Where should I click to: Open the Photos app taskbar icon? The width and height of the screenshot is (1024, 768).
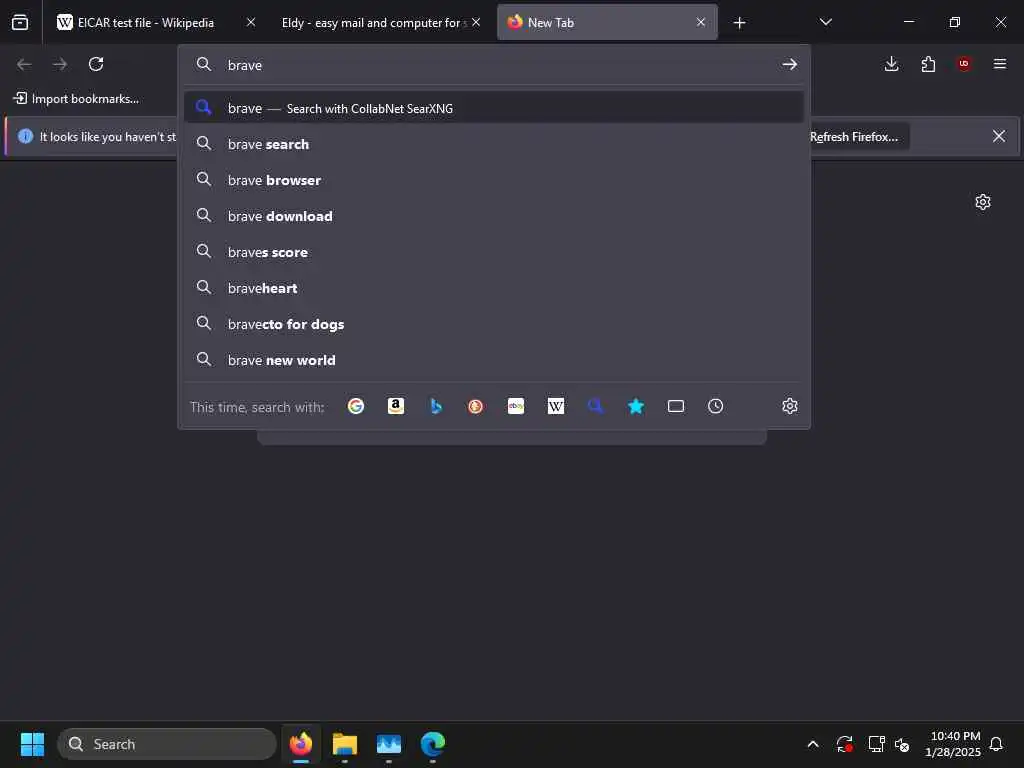tap(389, 744)
